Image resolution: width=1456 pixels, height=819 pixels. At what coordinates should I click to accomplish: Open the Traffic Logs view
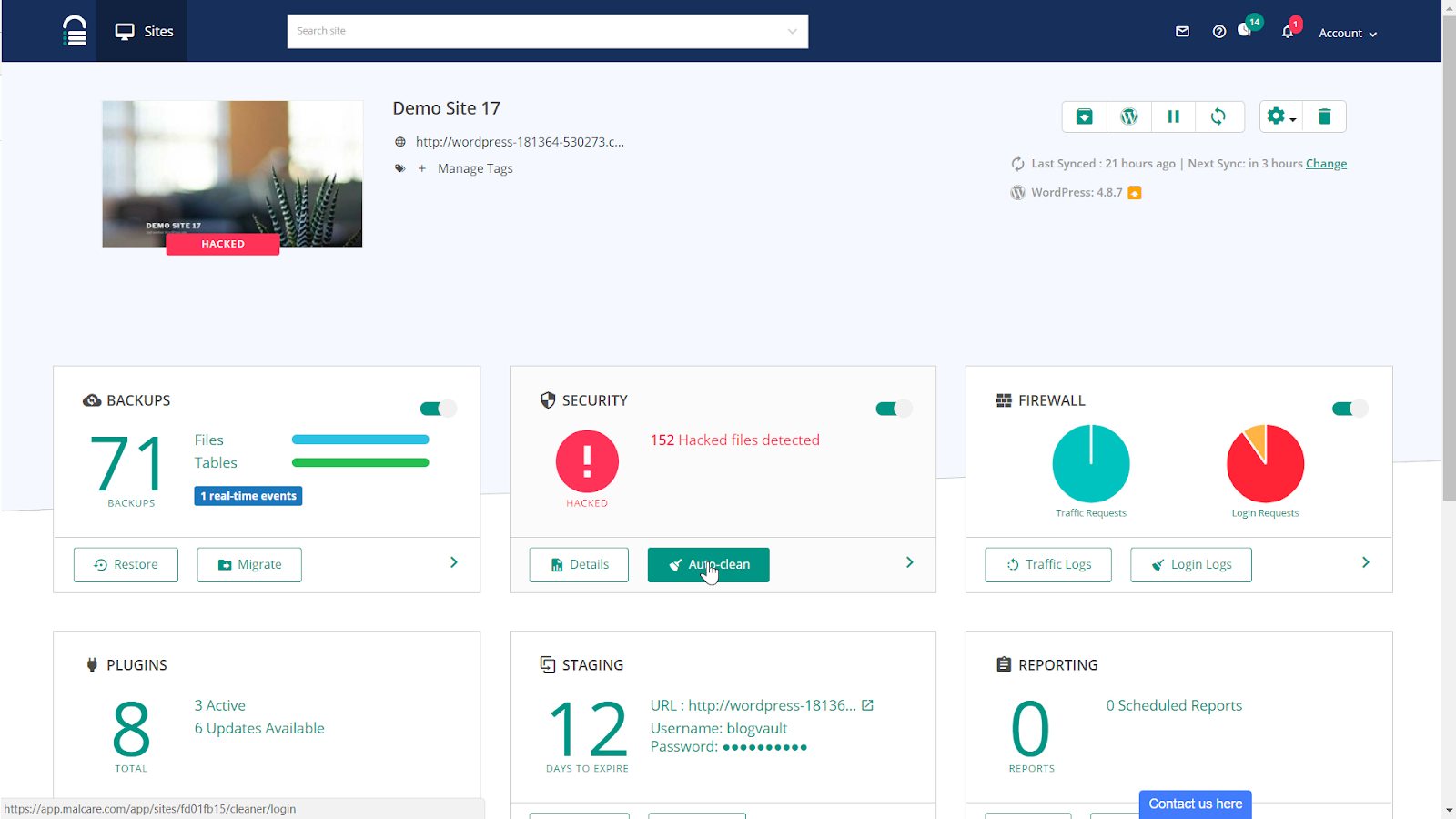click(1047, 564)
